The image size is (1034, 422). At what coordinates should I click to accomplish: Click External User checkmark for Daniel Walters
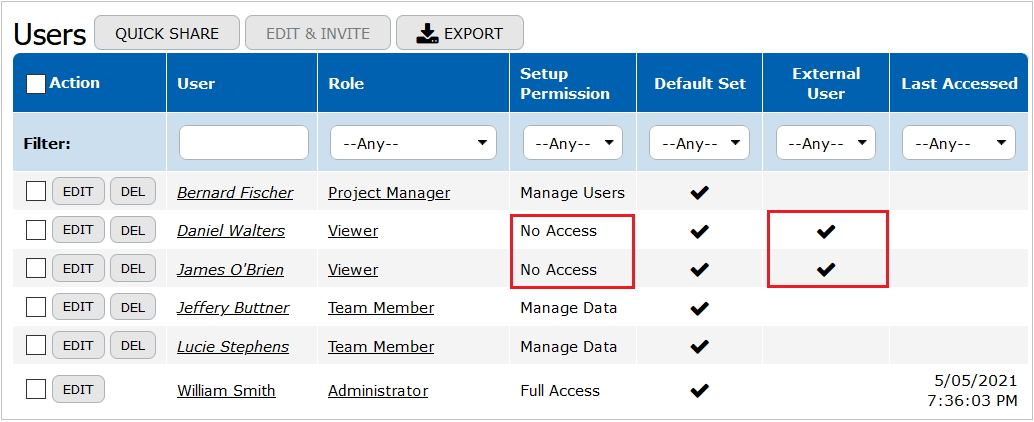[826, 231]
